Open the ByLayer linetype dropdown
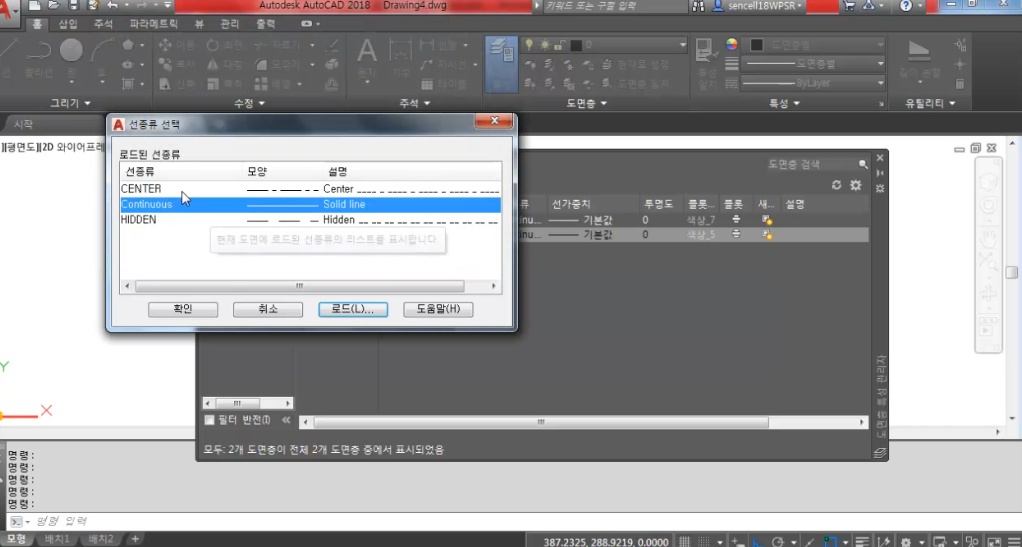The width and height of the screenshot is (1022, 547). click(x=881, y=83)
